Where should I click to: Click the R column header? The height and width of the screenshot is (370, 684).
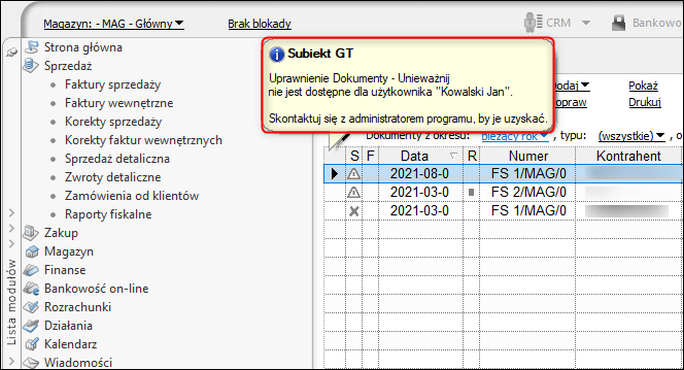coord(472,156)
